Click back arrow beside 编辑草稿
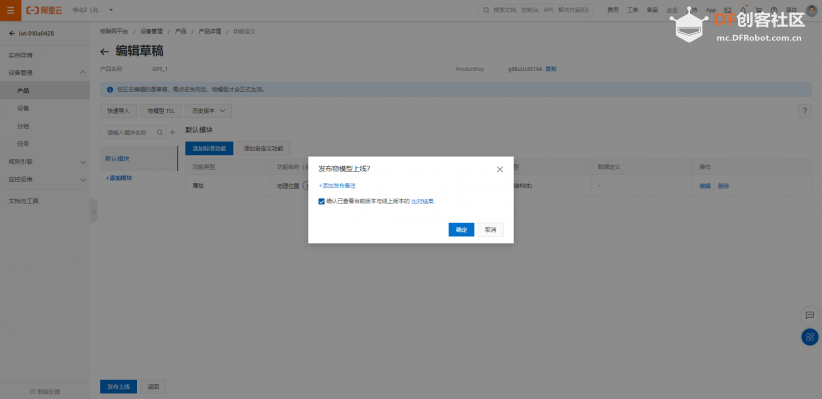The height and width of the screenshot is (399, 822). pos(105,51)
